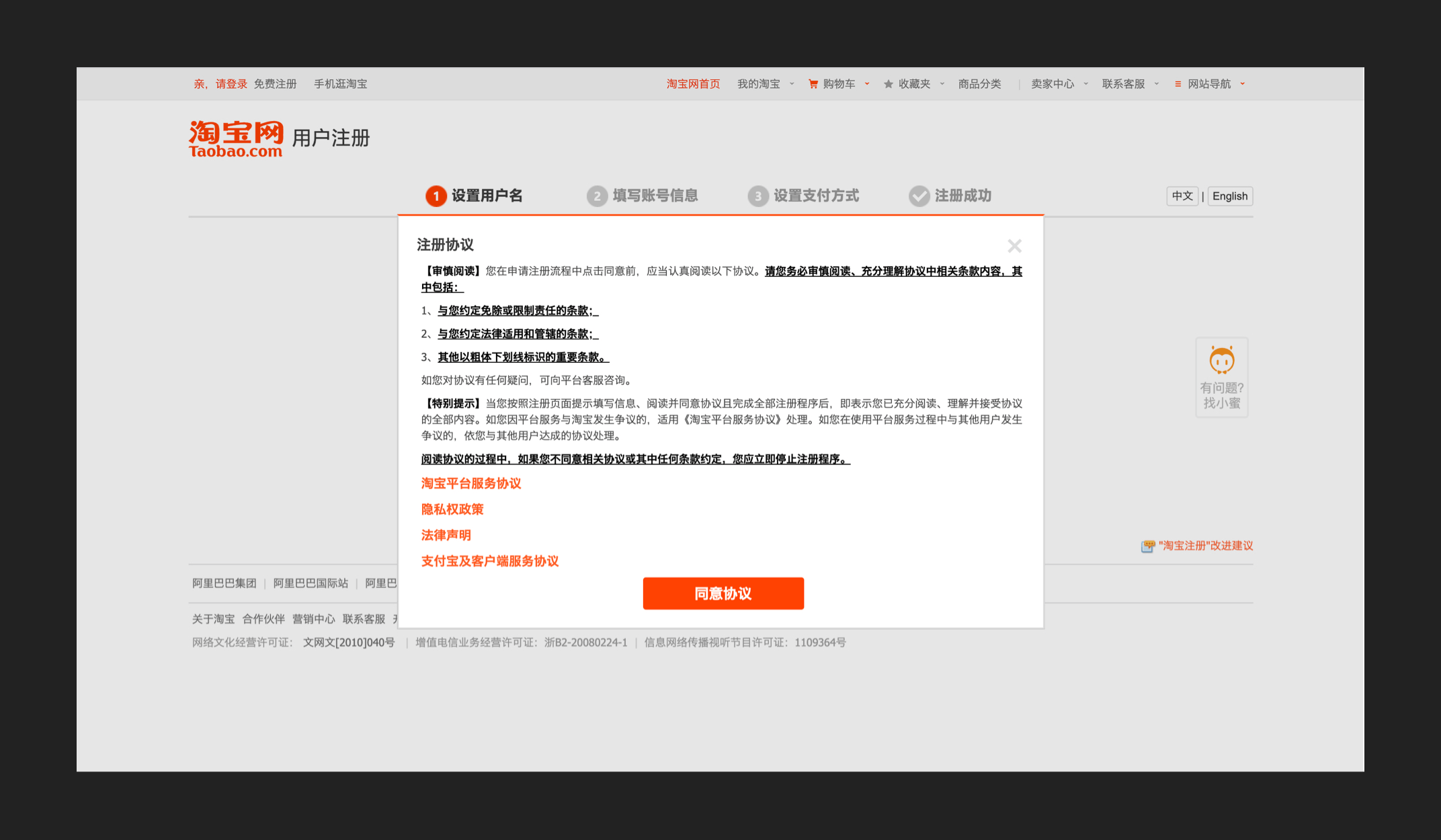Click 浙B2-20080224-1 license number text
Viewport: 1441px width, 840px height.
pyautogui.click(x=586, y=642)
